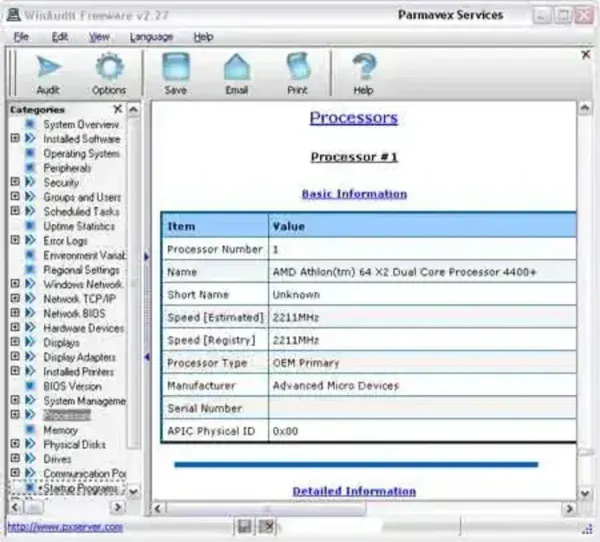Expand the Display Adapters node
Screen dimensions: 600x542
[15, 356]
